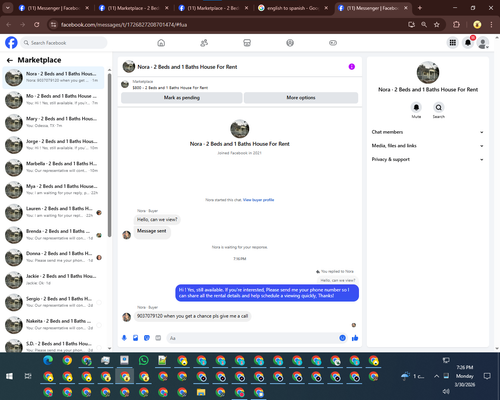The height and width of the screenshot is (400, 500).
Task: Open the Lauren conversation in list
Action: [53, 212]
